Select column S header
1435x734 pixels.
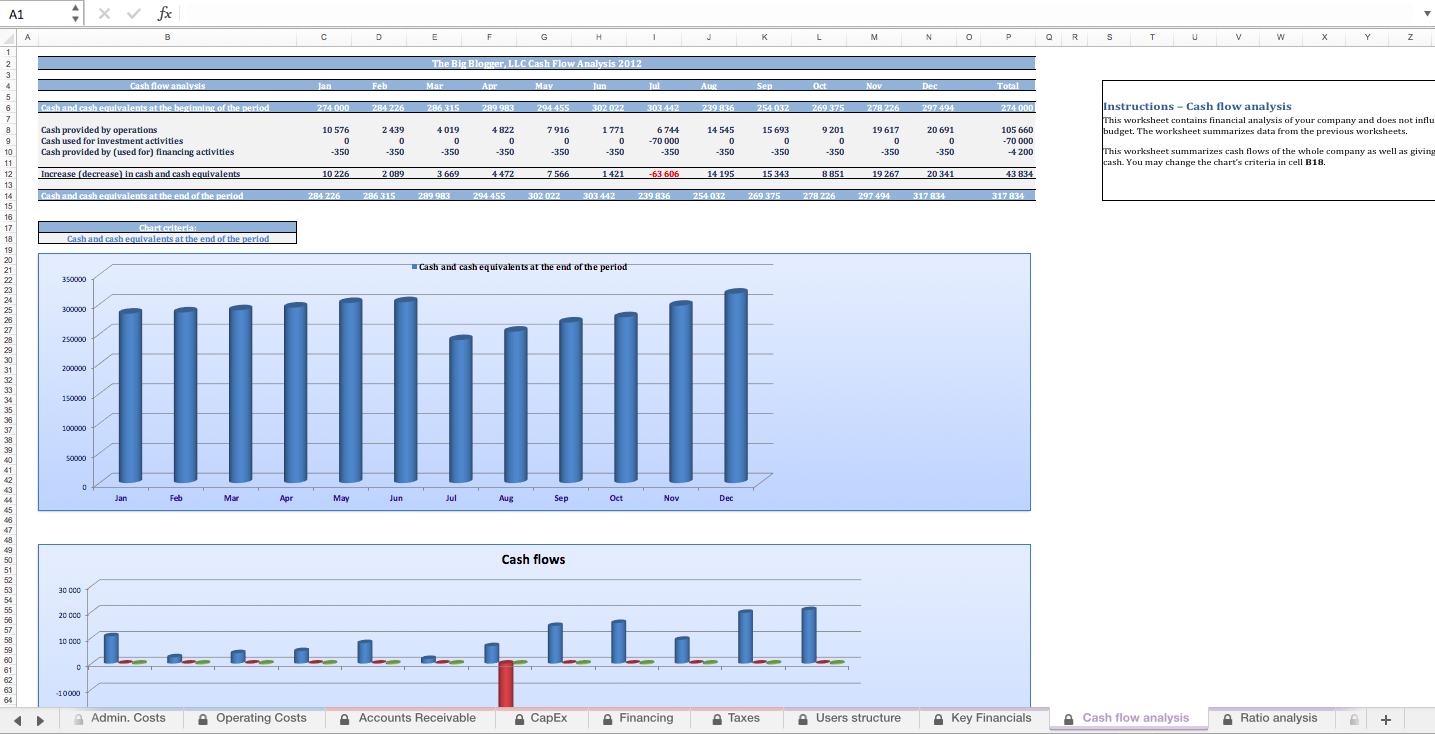click(1111, 37)
